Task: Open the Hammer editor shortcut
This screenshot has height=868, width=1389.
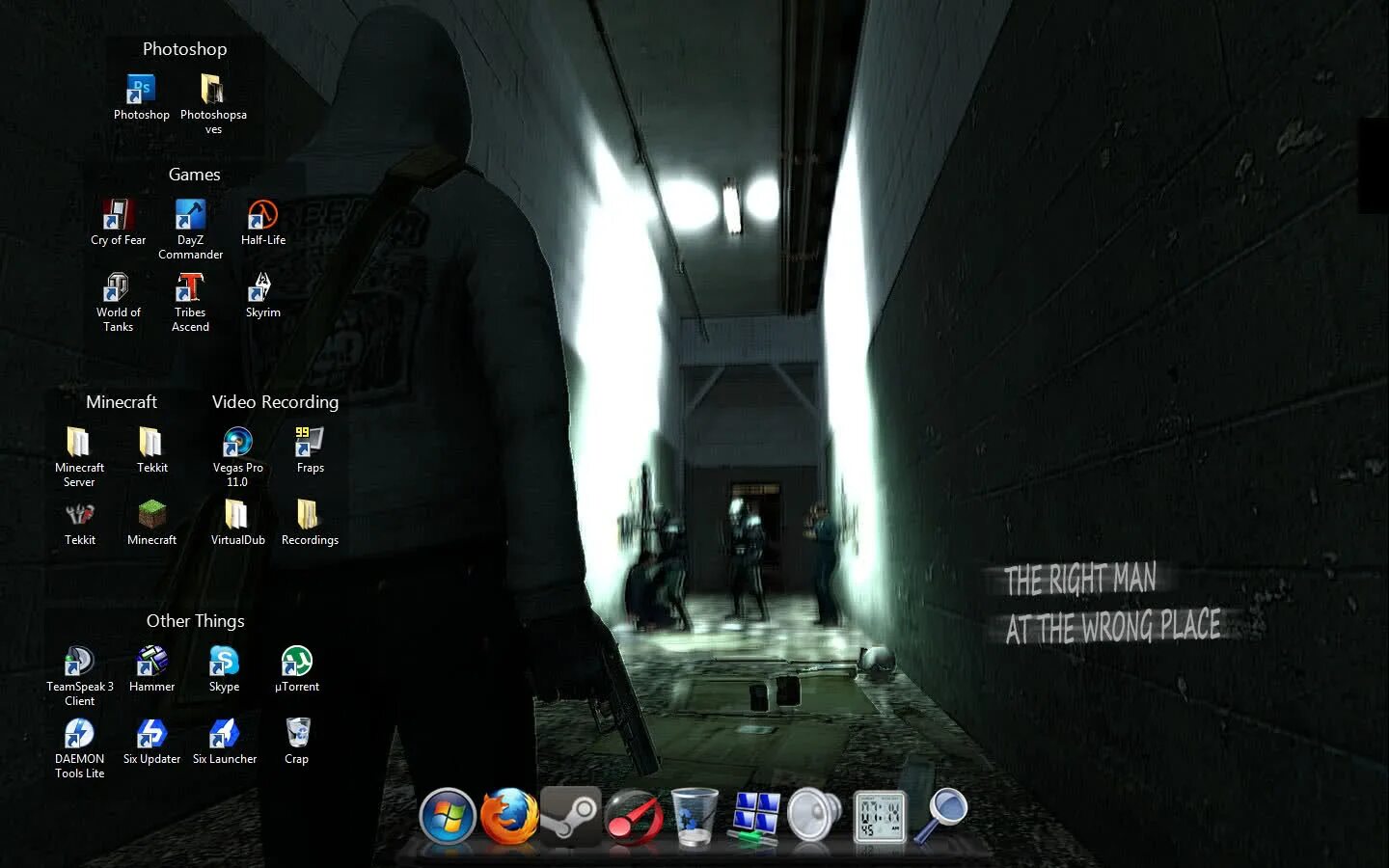Action: [151, 661]
